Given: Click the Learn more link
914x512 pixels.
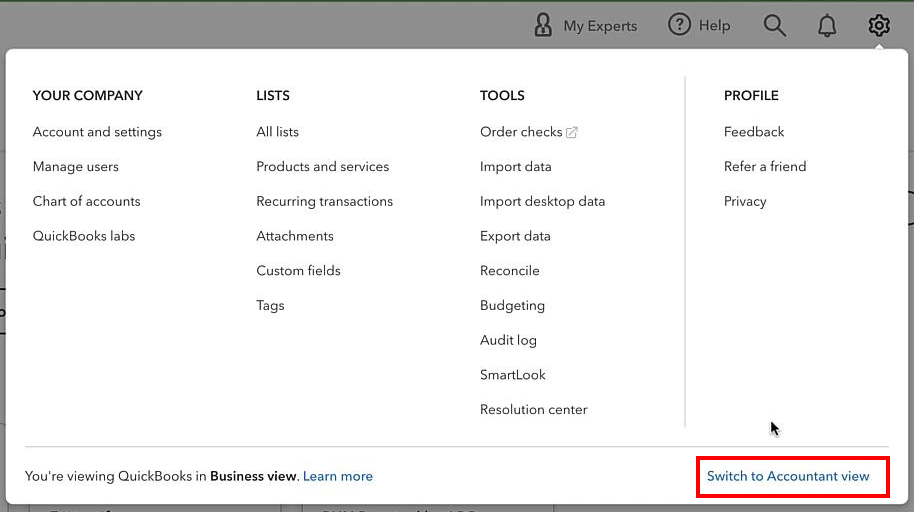Looking at the screenshot, I should tap(338, 476).
